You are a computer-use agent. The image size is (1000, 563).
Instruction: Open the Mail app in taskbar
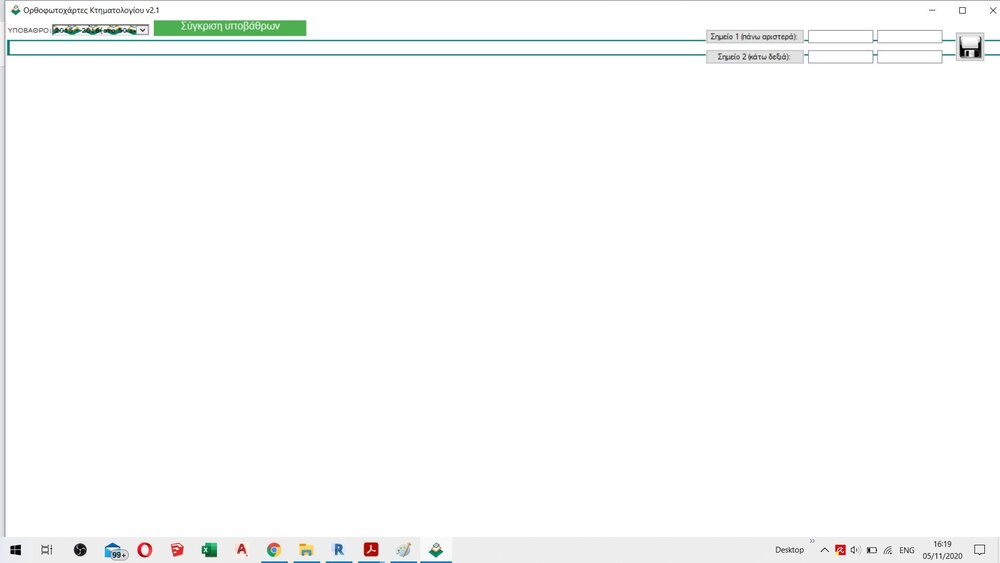pos(114,550)
